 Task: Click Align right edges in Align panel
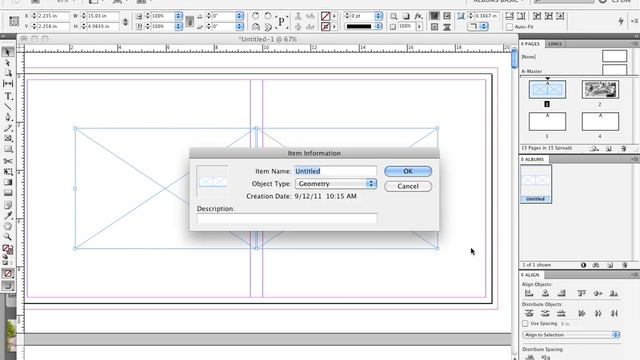coord(562,293)
